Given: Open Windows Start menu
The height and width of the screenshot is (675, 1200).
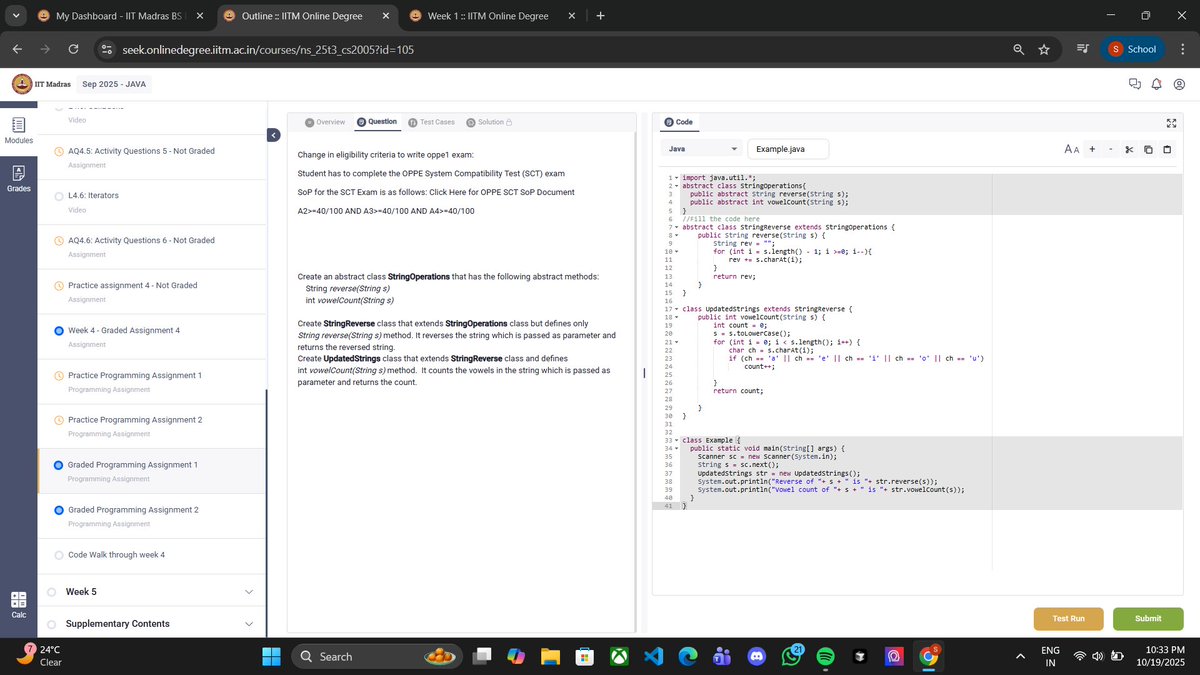Looking at the screenshot, I should tap(272, 656).
